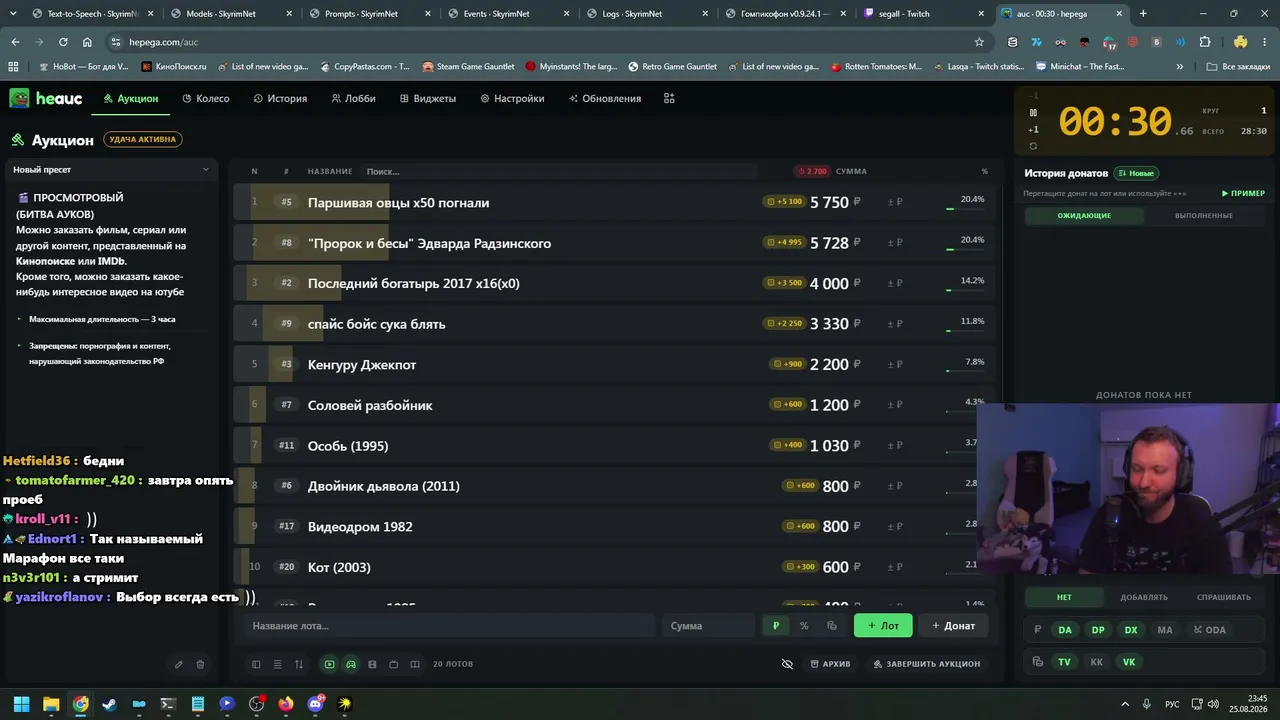Toggle the gamepad category icon
Image resolution: width=1280 pixels, height=720 pixels.
point(351,664)
